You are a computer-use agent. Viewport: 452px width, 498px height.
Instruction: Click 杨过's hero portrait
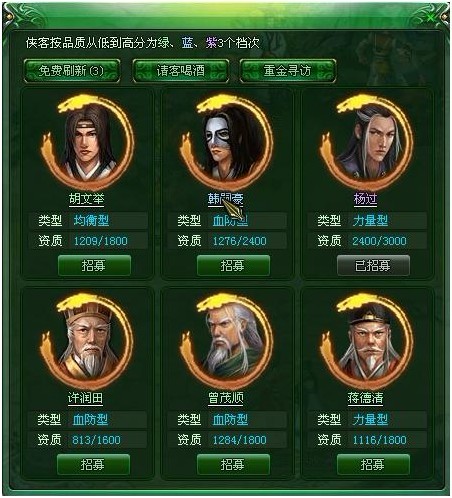click(367, 143)
